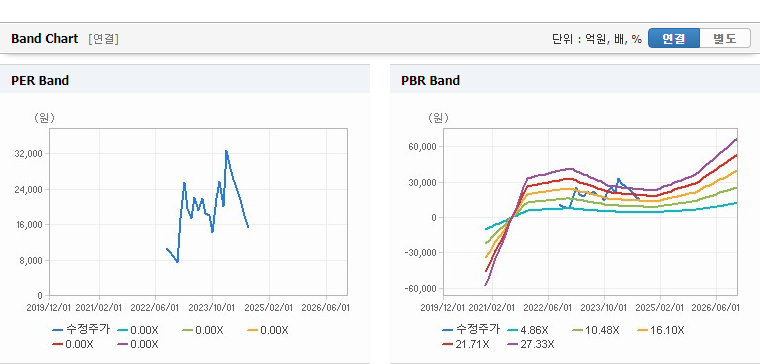
Task: Click 2022/06/01 date label in PER chart
Action: (x=155, y=308)
